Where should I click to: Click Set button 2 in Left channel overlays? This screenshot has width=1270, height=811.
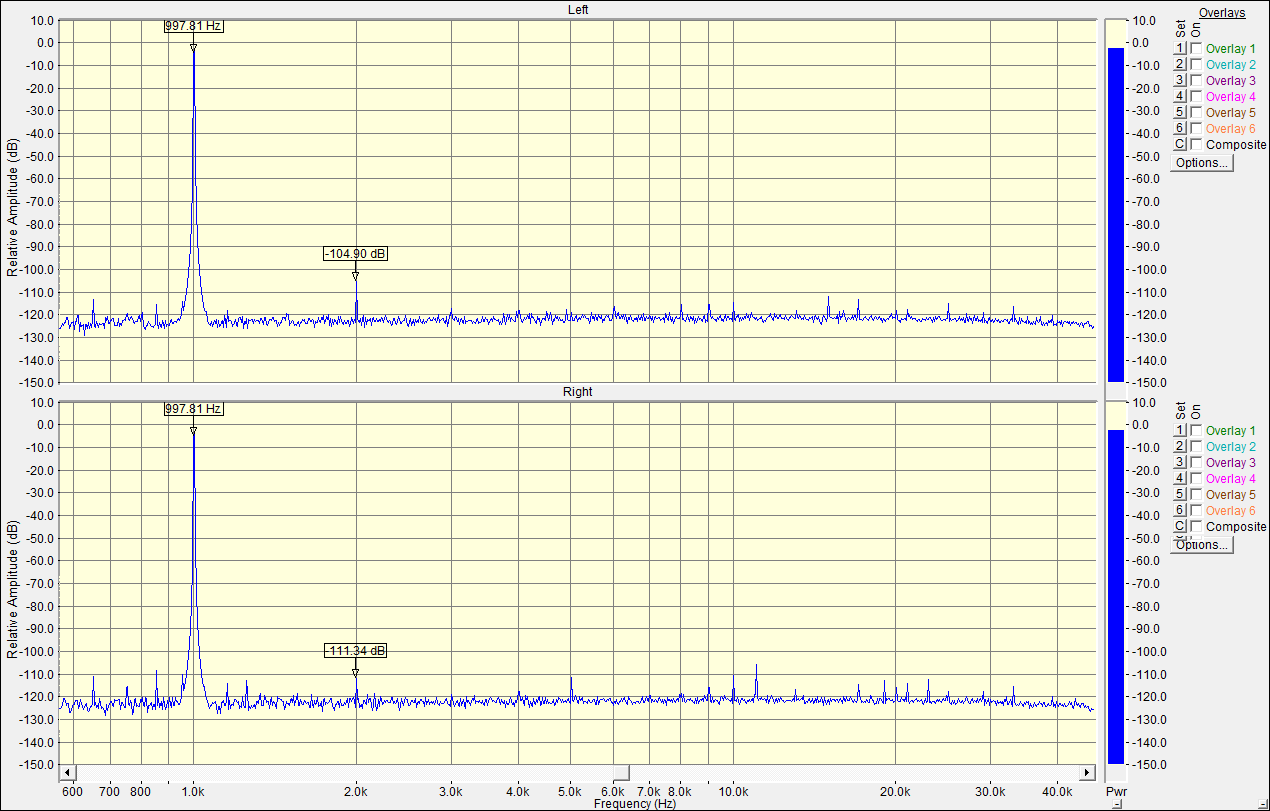pyautogui.click(x=1180, y=64)
